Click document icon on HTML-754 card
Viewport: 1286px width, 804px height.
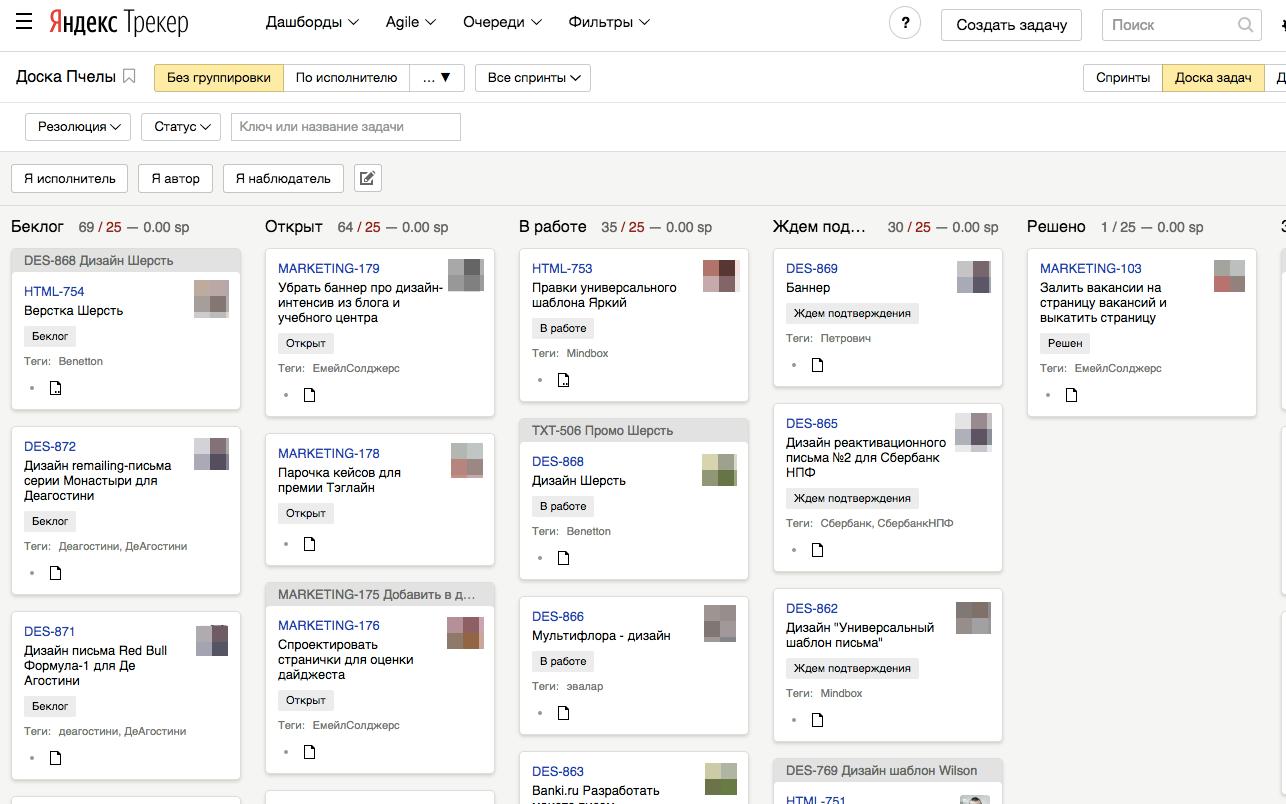[56, 388]
